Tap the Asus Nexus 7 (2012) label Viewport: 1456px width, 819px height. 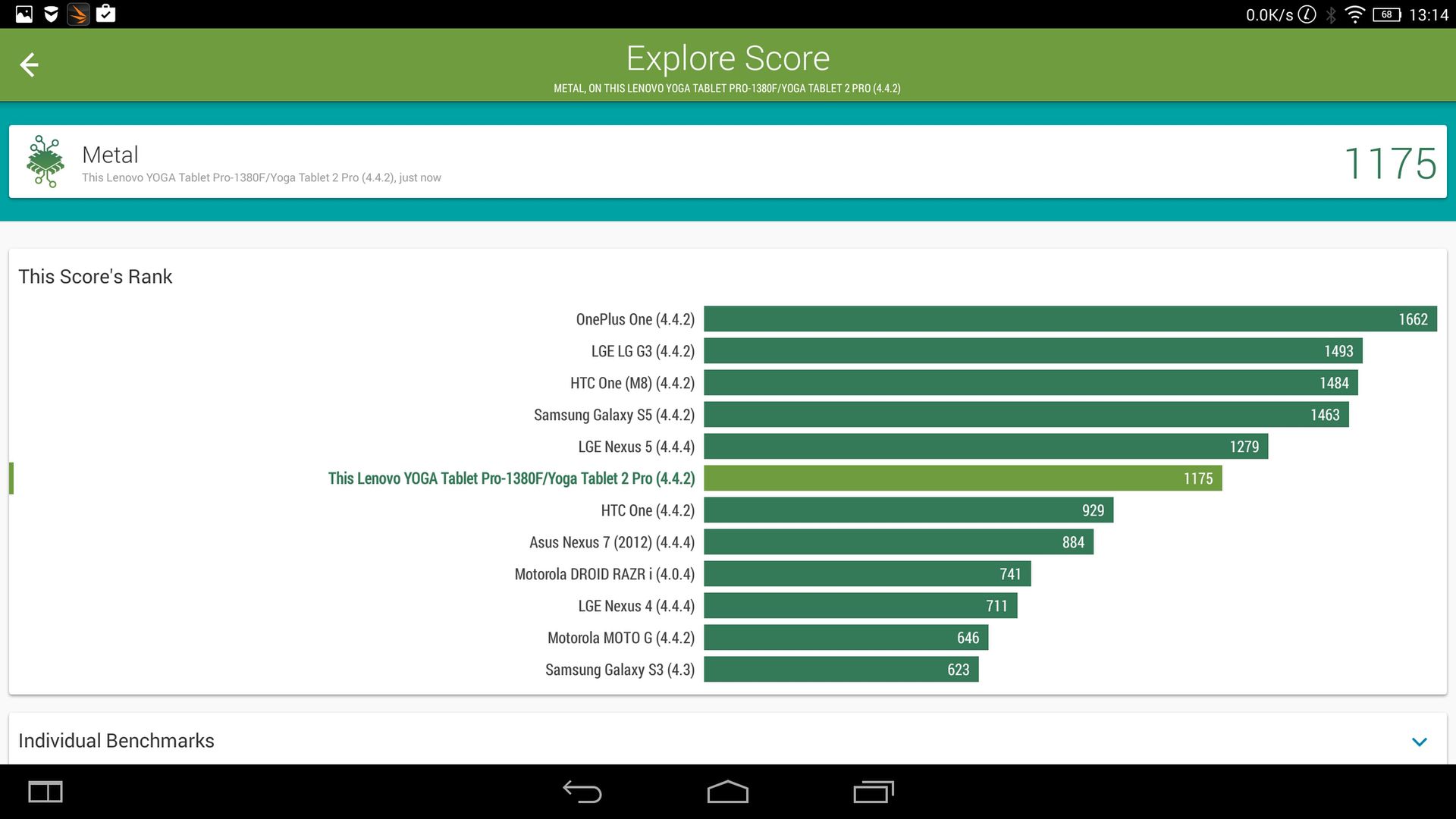point(612,542)
